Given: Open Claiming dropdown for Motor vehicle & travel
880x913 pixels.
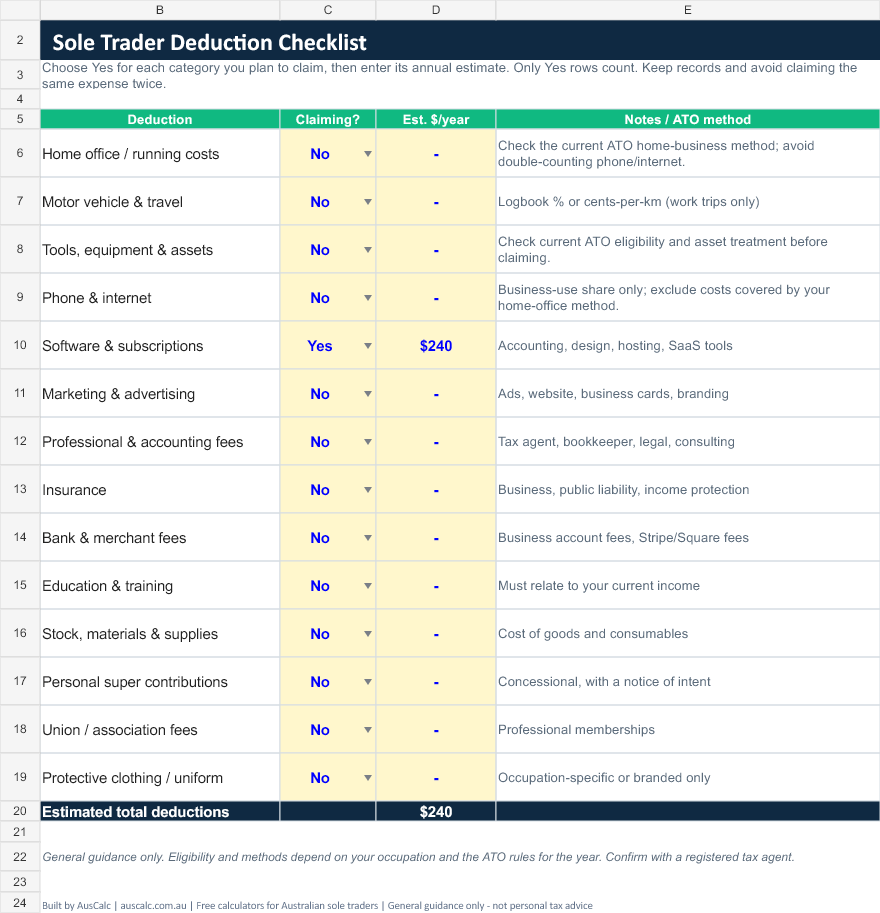Looking at the screenshot, I should pos(367,202).
